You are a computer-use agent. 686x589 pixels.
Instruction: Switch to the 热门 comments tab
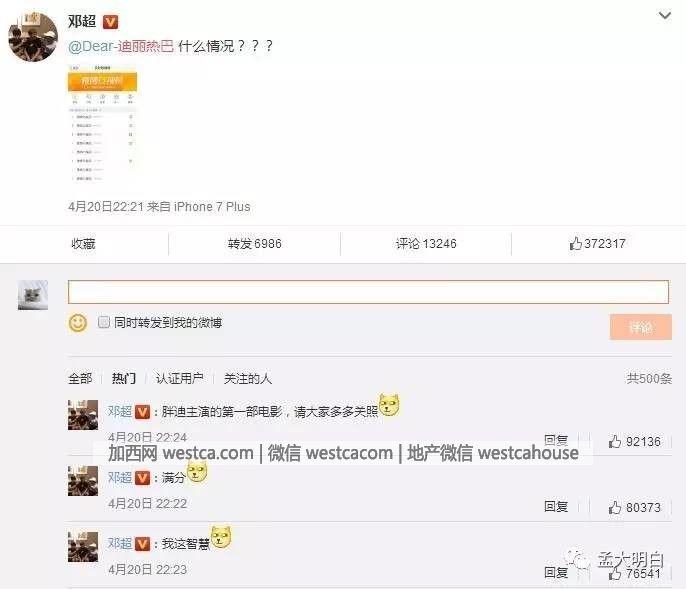124,378
